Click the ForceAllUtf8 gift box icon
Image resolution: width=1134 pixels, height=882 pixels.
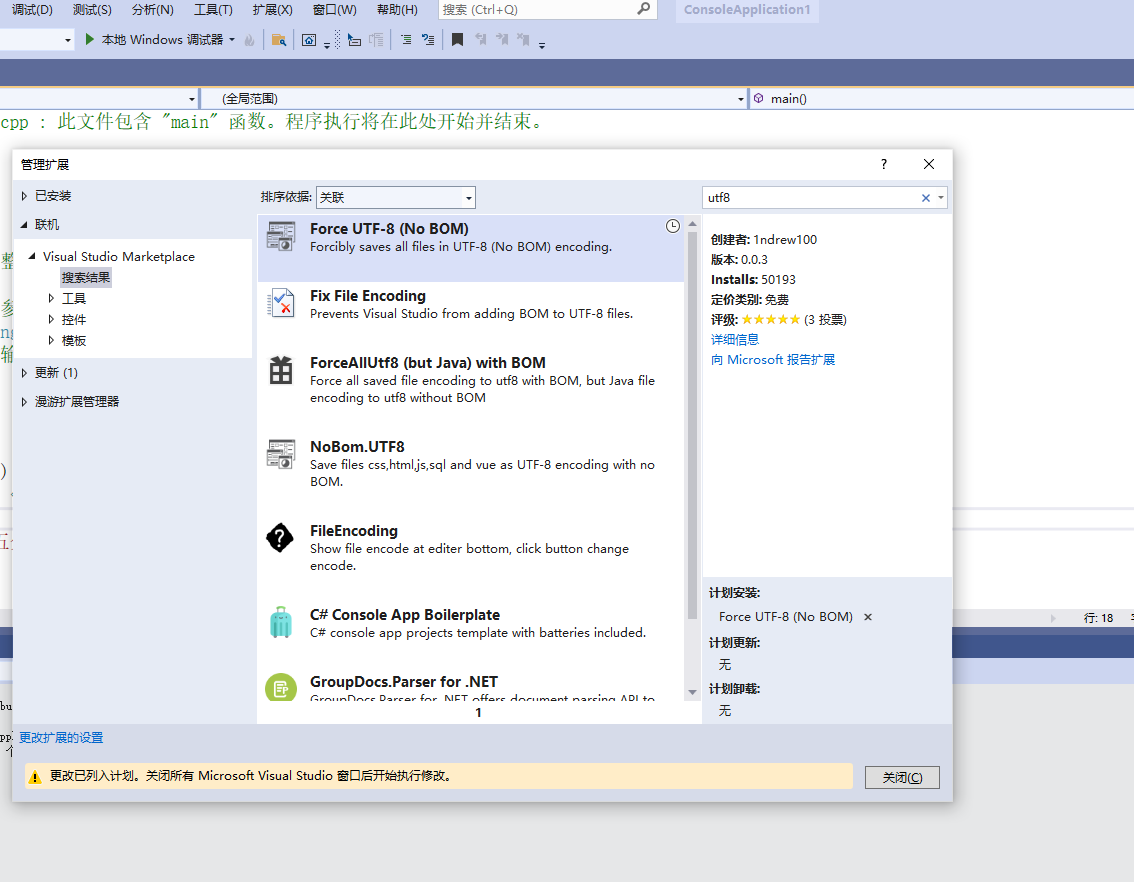pos(281,370)
